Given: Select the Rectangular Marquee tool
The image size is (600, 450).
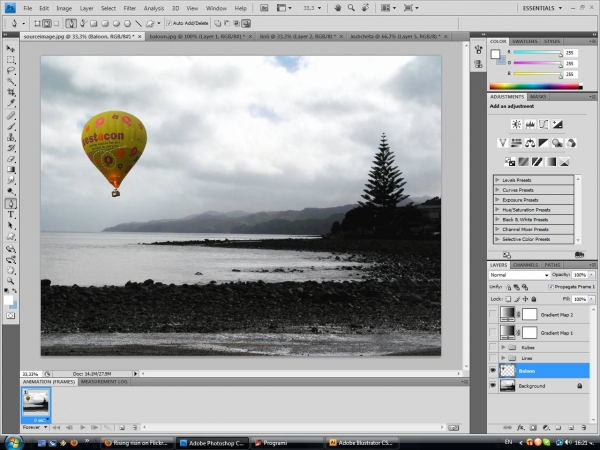Looking at the screenshot, I should (x=11, y=60).
